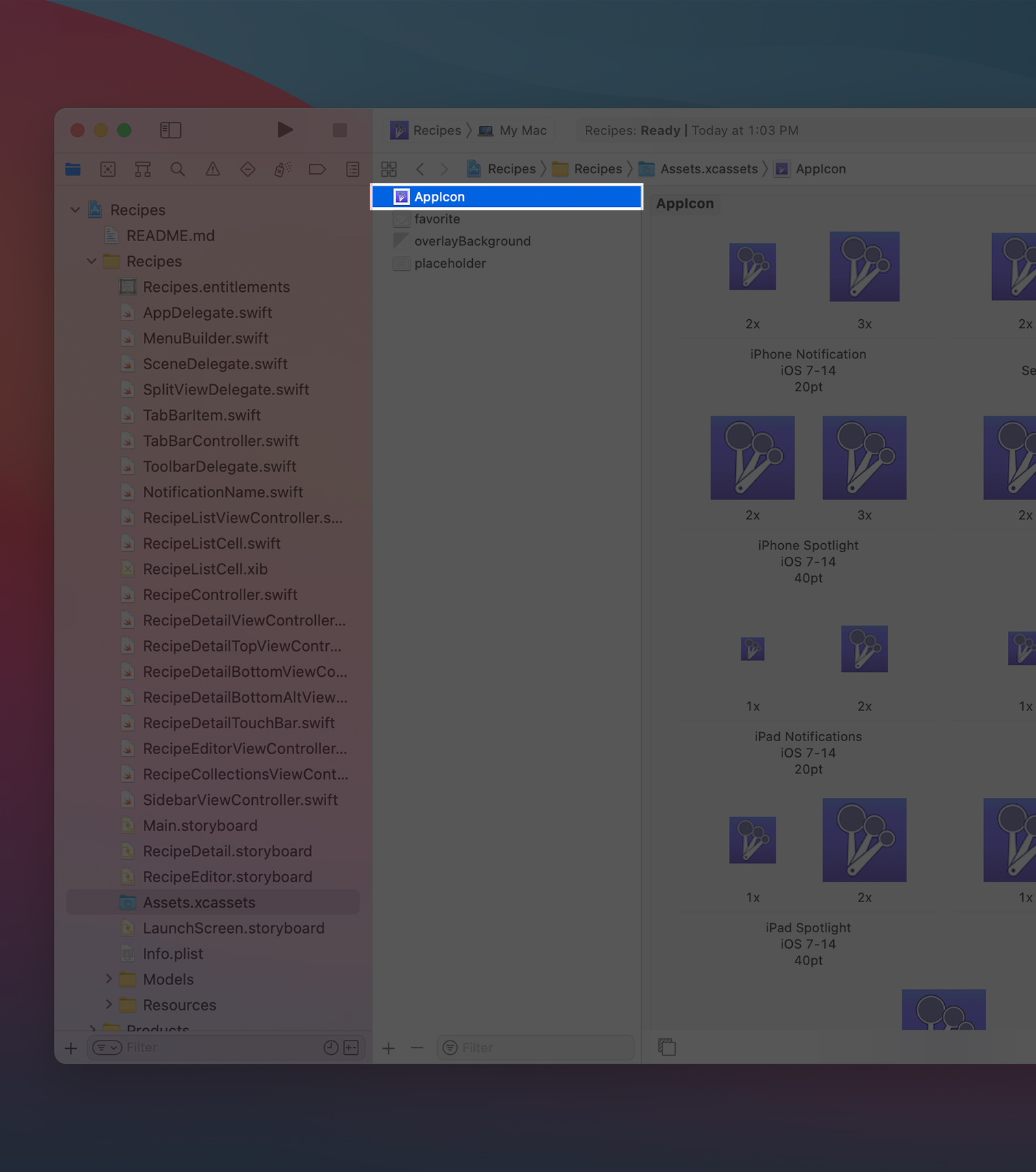Select iPhone Notification 3x icon thumbnail
The width and height of the screenshot is (1036, 1172).
(x=864, y=266)
